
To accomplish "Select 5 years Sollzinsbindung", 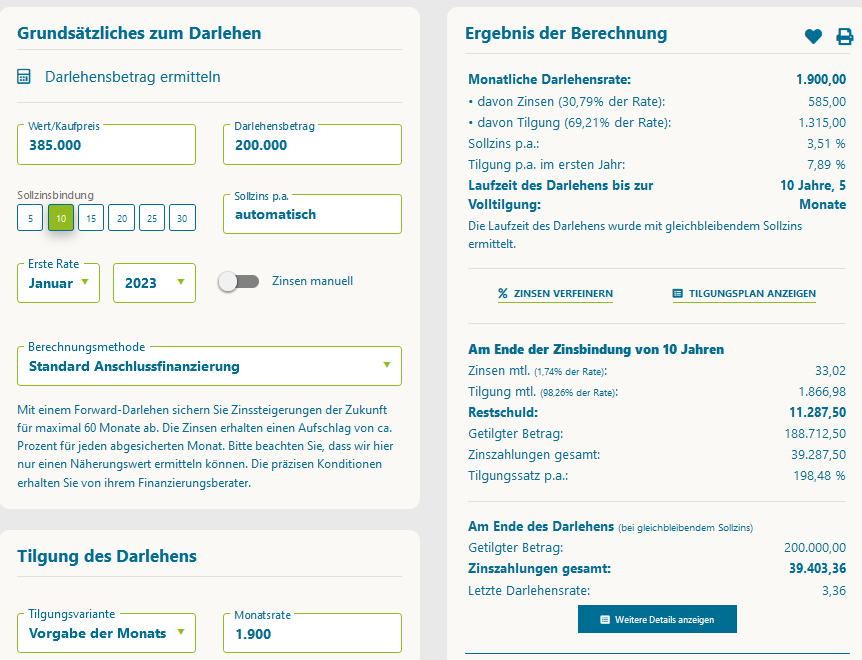I will pyautogui.click(x=30, y=218).
